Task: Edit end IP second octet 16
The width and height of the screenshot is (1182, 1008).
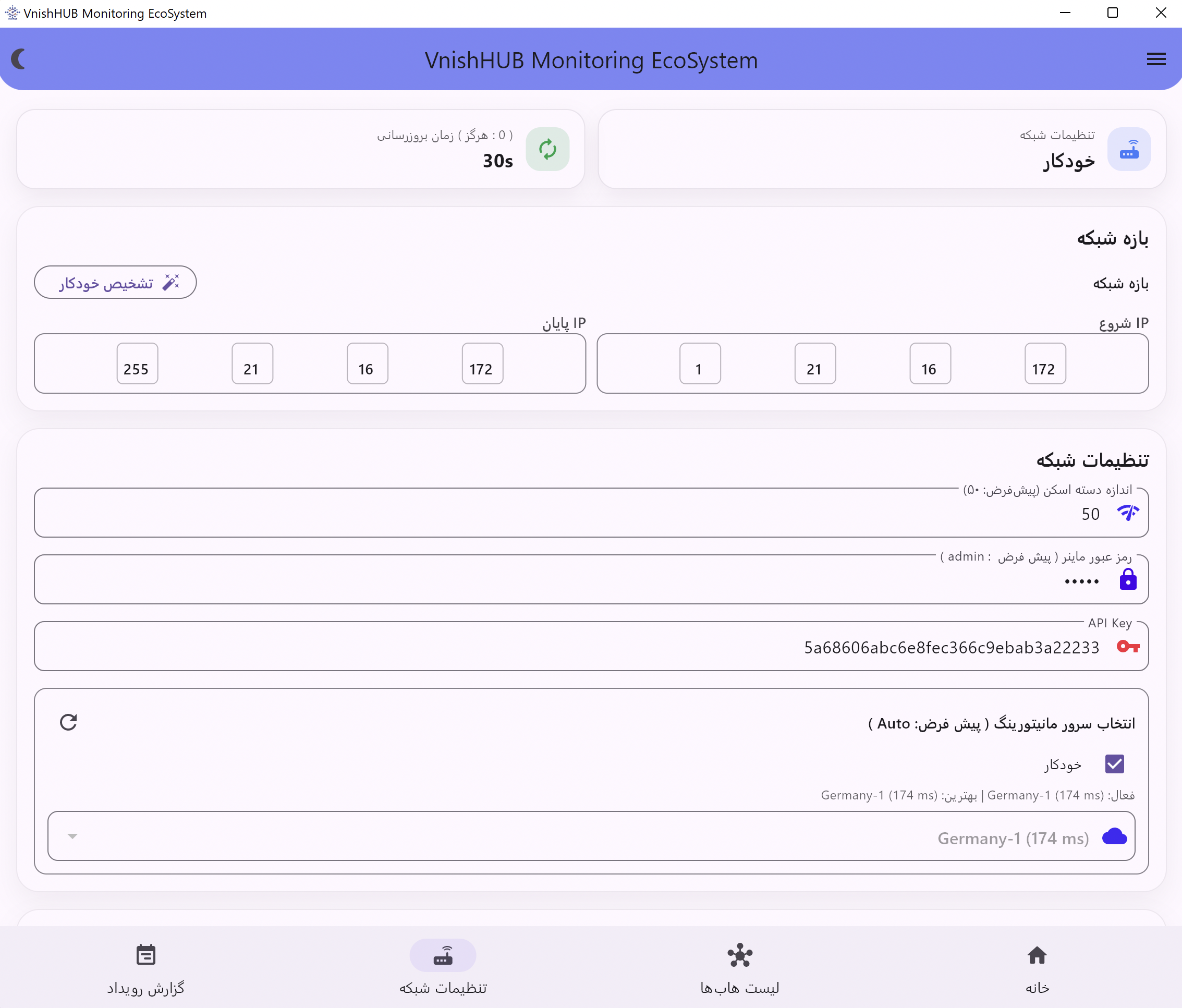Action: click(x=368, y=363)
